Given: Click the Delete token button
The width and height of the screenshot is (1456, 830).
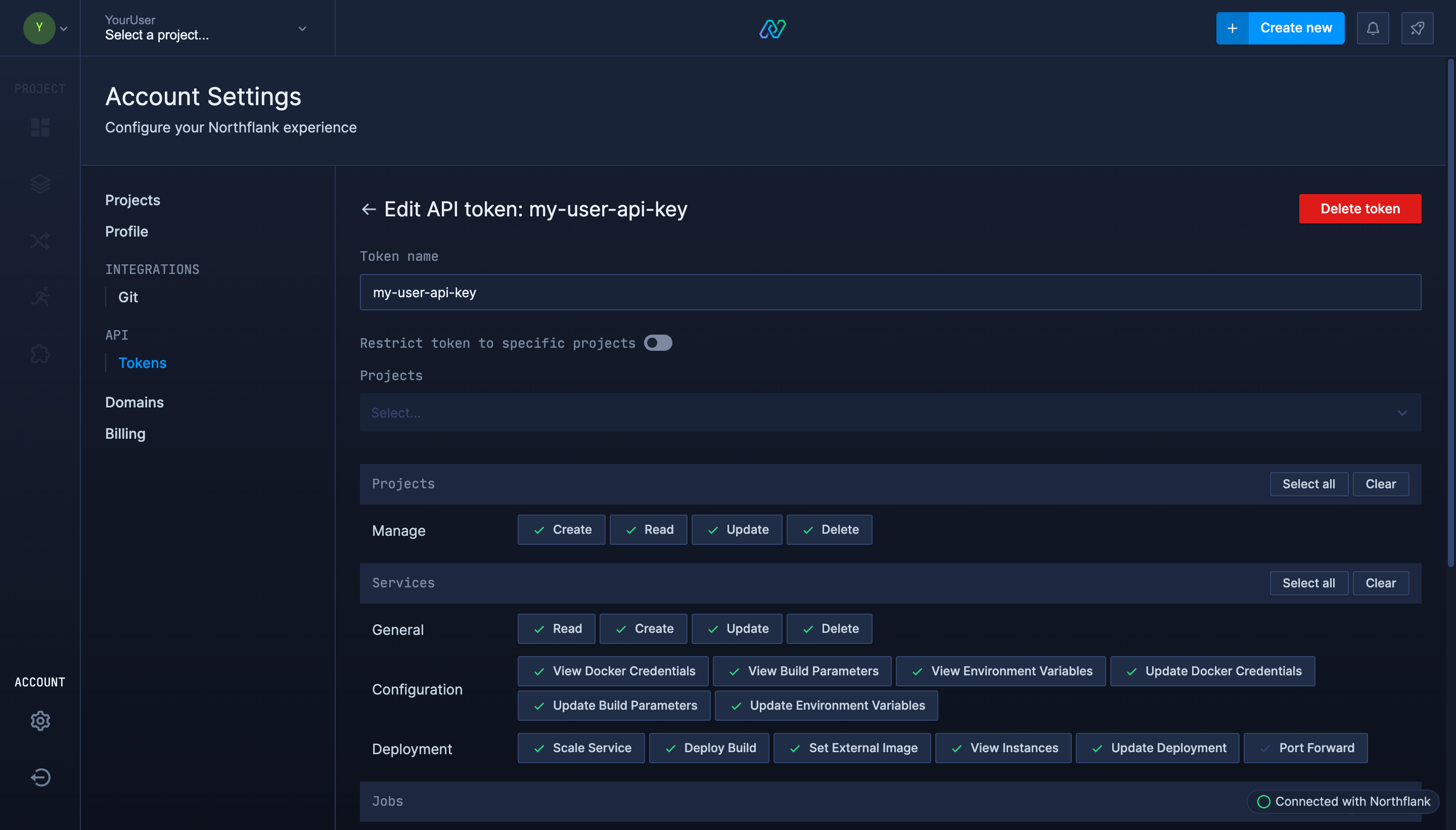Looking at the screenshot, I should (1359, 209).
